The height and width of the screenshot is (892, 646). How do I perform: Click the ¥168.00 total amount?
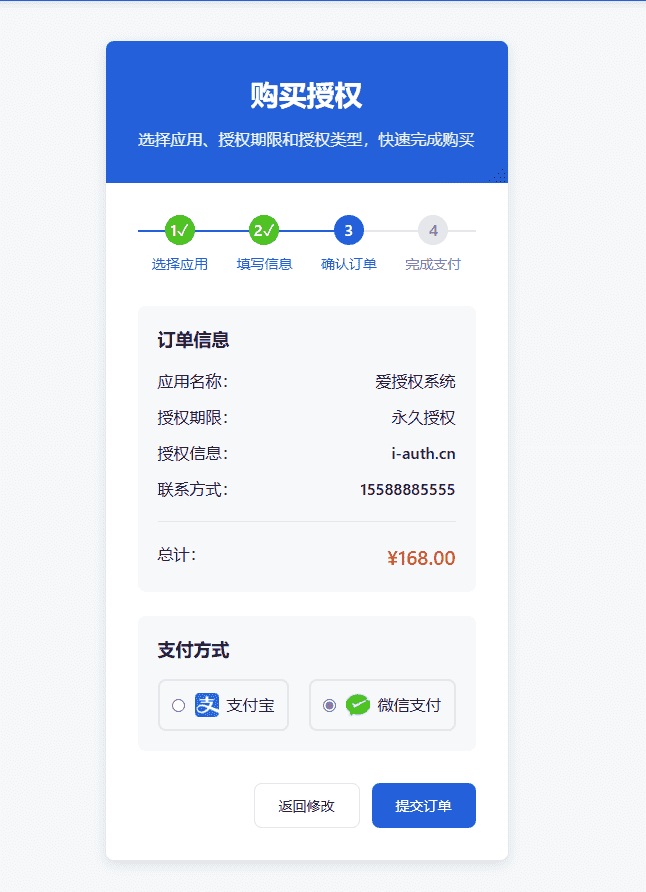point(421,558)
